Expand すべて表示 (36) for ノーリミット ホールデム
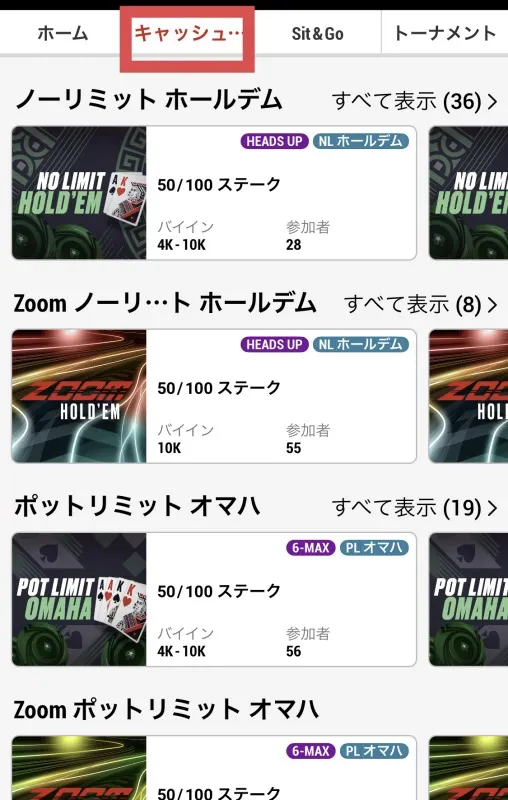The height and width of the screenshot is (800, 508). click(415, 102)
